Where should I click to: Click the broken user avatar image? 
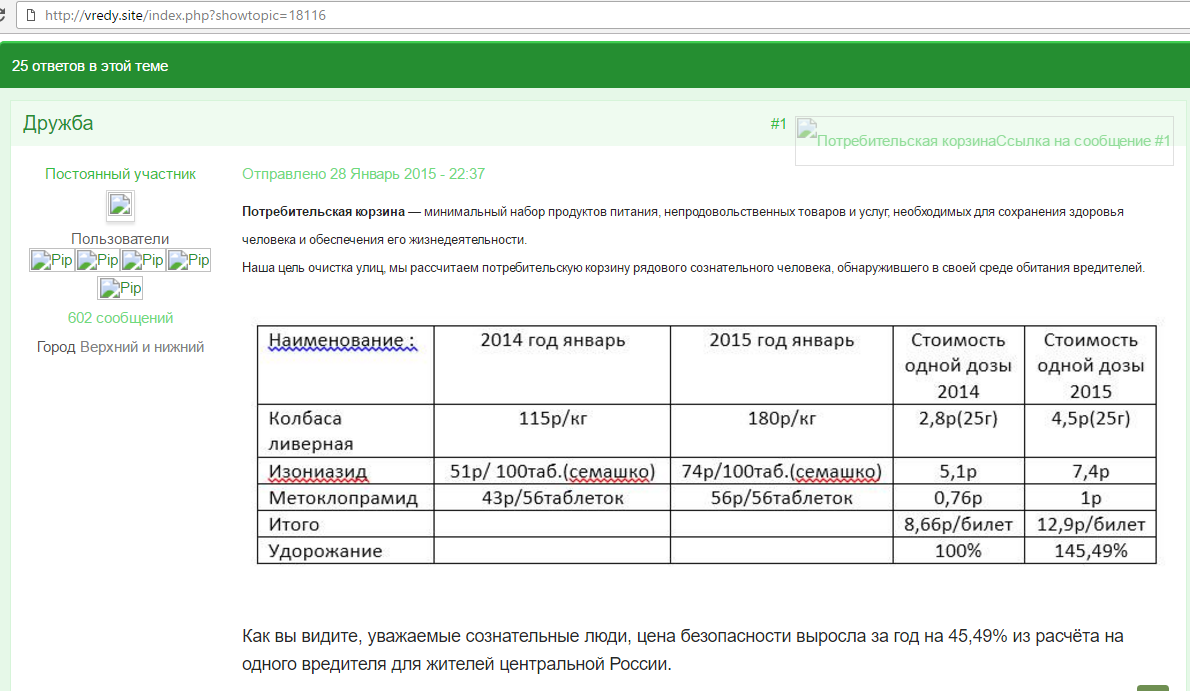(x=120, y=205)
